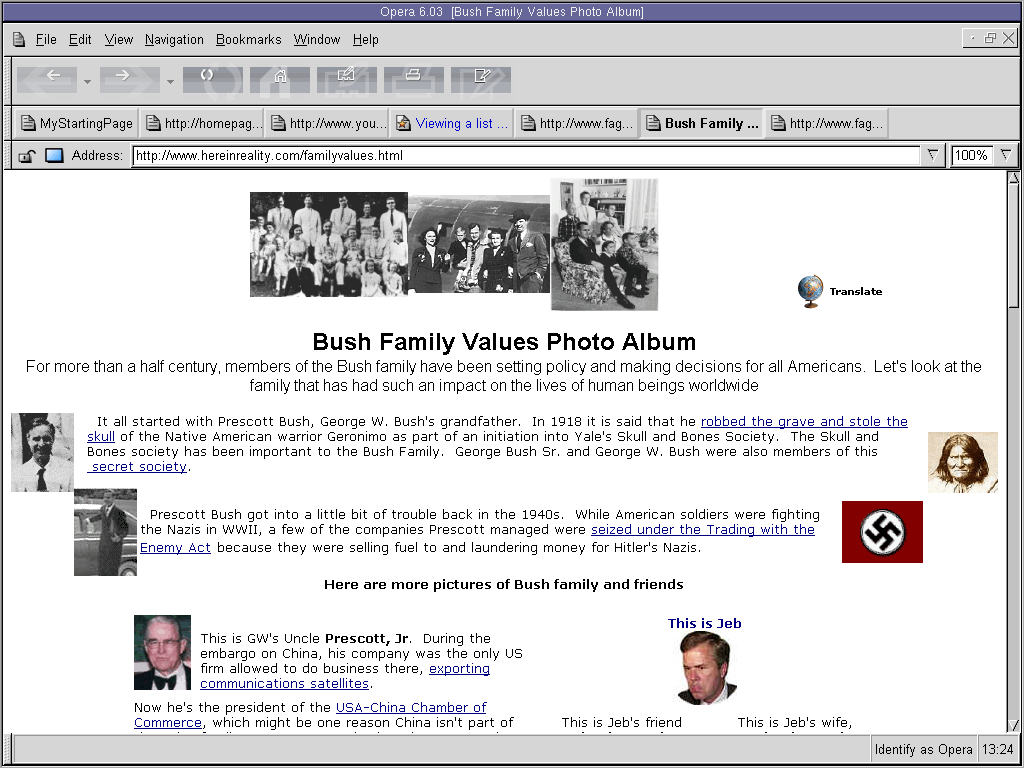Click the scrollbar down arrow
Image resolution: width=1024 pixels, height=768 pixels.
1014,725
